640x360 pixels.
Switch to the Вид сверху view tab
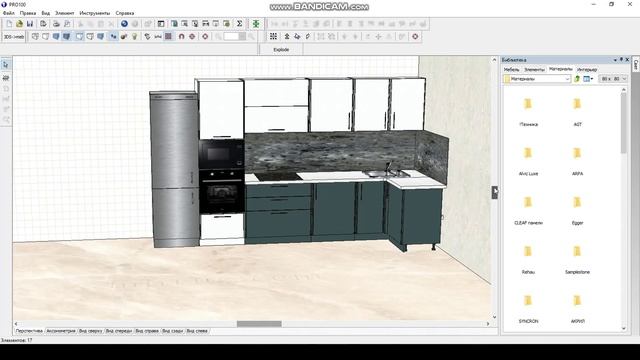tap(90, 331)
